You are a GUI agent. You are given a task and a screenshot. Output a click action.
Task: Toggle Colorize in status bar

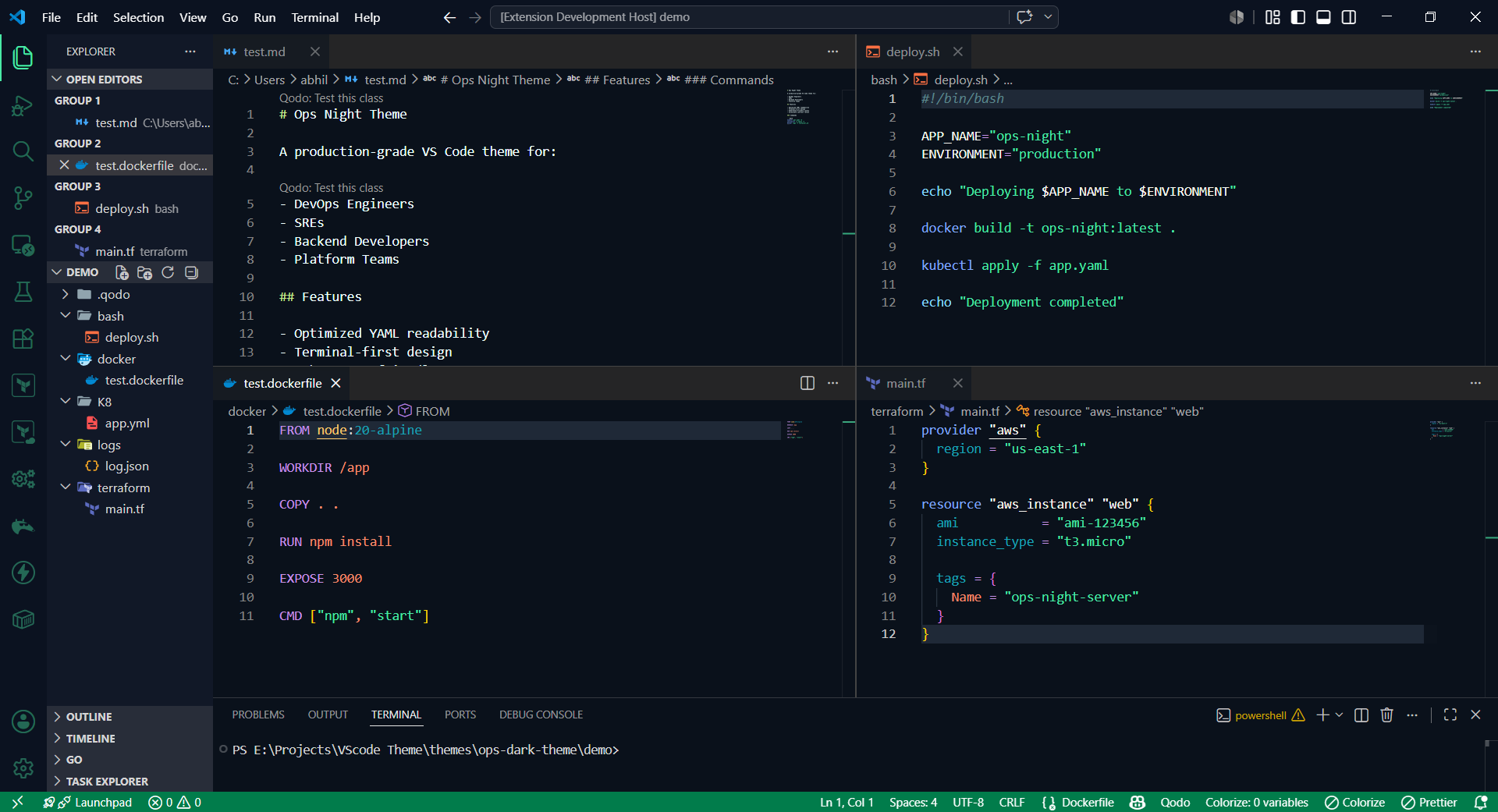point(1354,802)
